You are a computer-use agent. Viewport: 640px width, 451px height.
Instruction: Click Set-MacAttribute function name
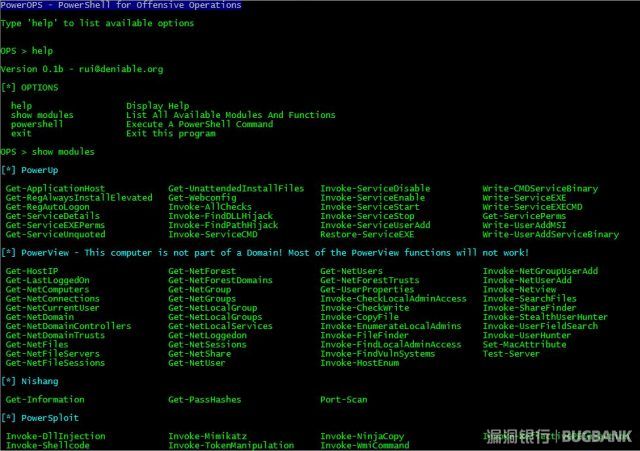[x=524, y=344]
